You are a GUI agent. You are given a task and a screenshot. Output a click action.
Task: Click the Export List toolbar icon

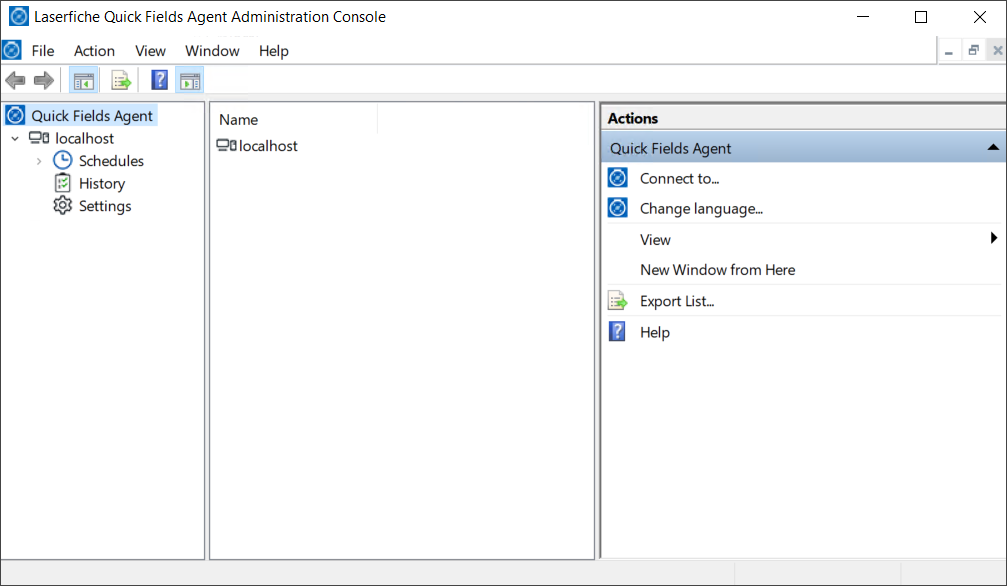pyautogui.click(x=121, y=80)
